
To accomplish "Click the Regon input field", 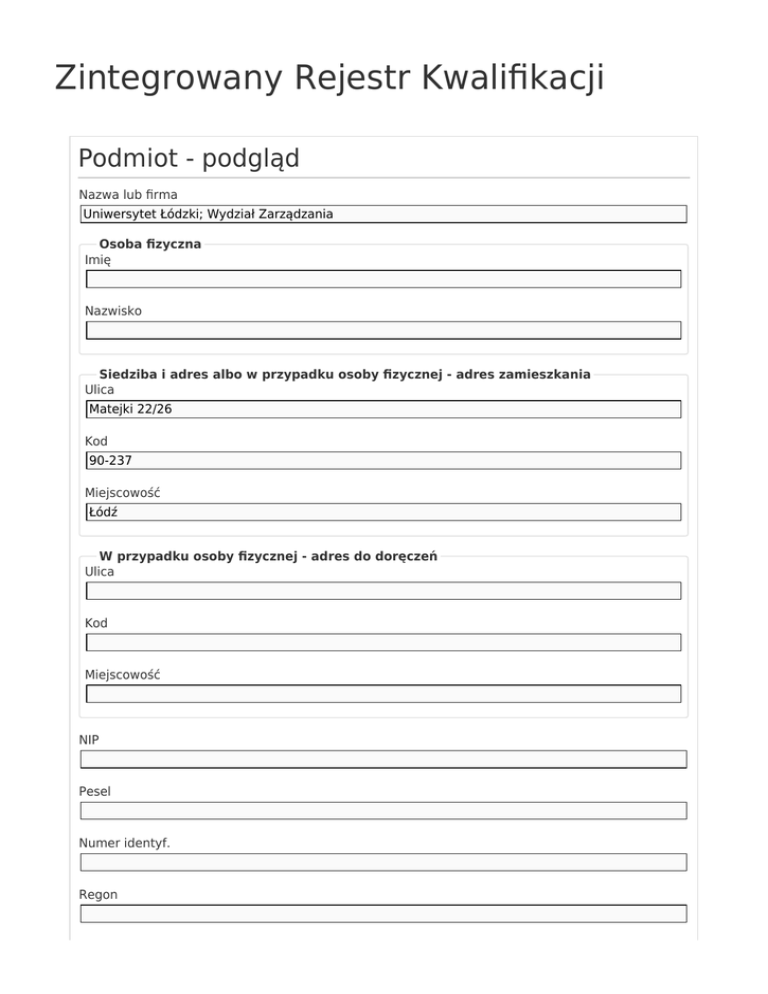I will 383,914.
